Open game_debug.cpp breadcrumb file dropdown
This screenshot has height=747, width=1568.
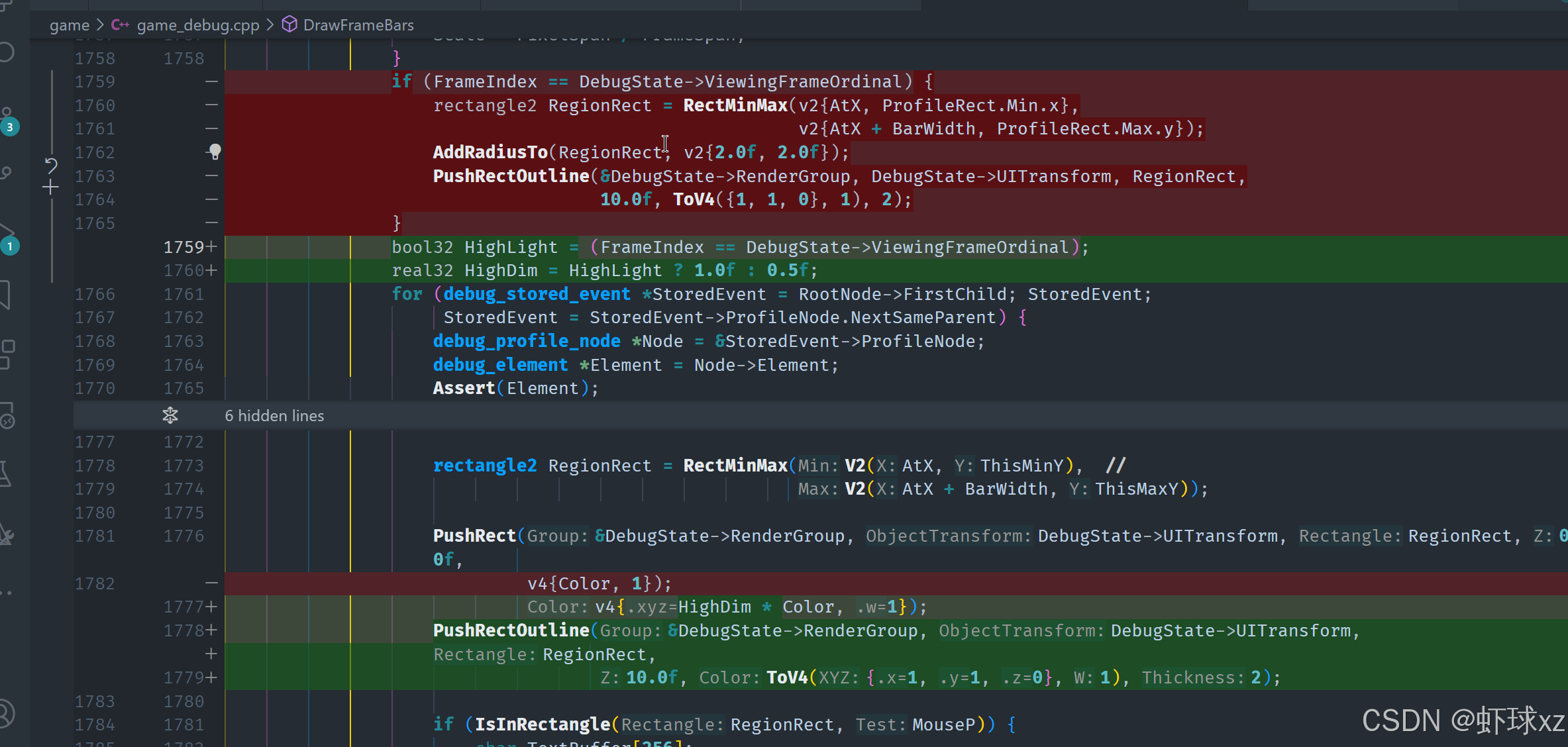pyautogui.click(x=197, y=25)
